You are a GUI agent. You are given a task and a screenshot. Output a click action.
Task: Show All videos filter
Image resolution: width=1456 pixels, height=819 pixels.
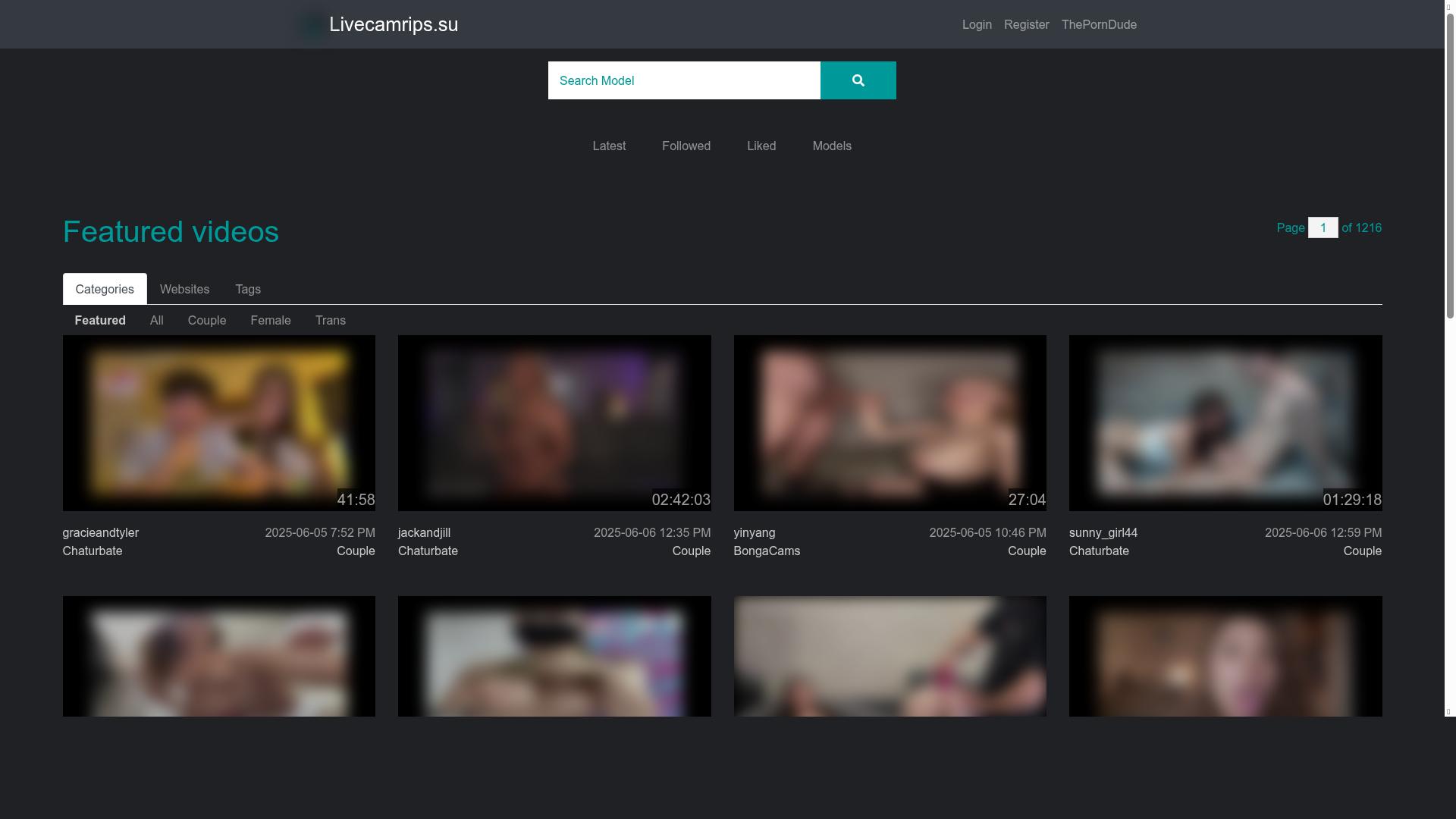pos(156,320)
